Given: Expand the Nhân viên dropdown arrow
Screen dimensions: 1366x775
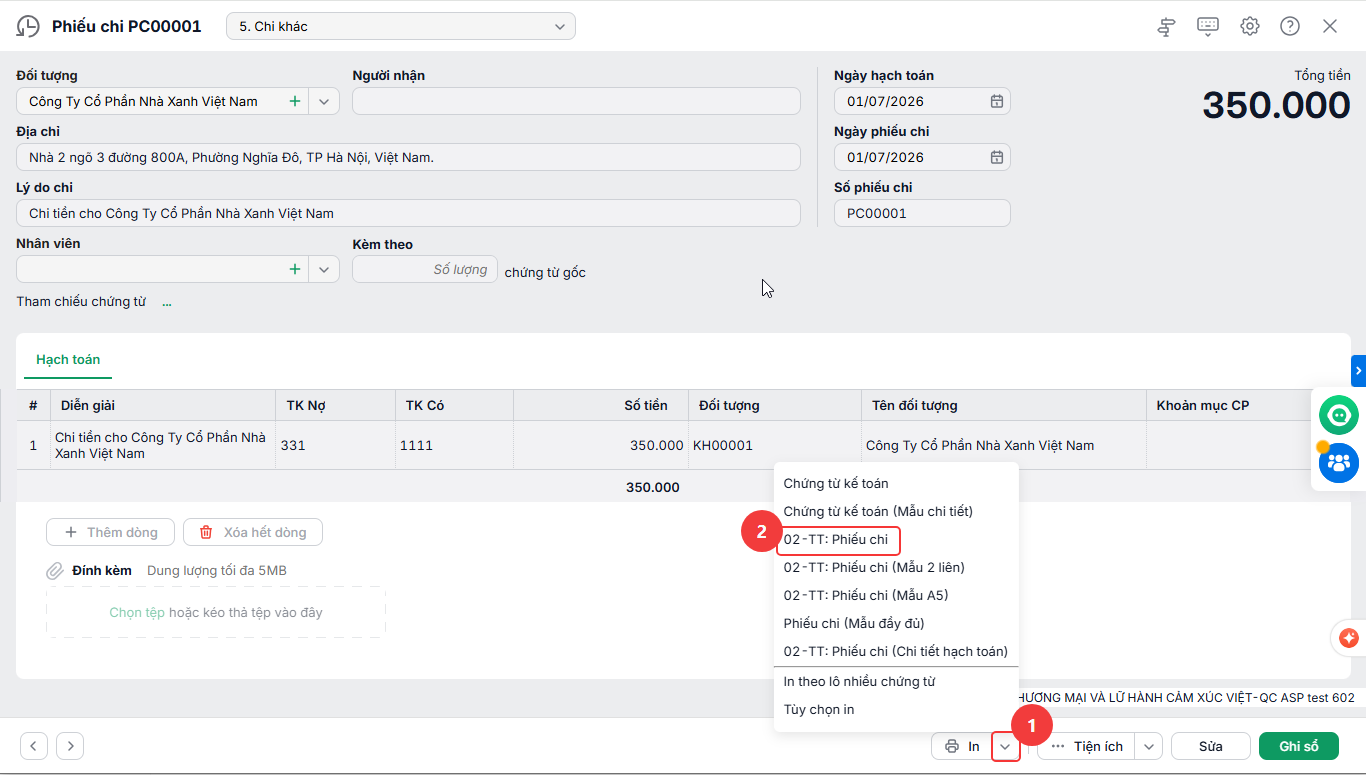Looking at the screenshot, I should [325, 269].
